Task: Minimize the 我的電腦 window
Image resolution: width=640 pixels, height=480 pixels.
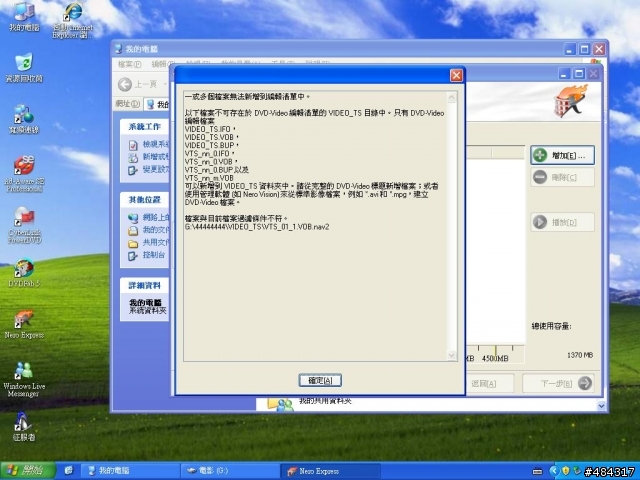Action: pyautogui.click(x=570, y=49)
